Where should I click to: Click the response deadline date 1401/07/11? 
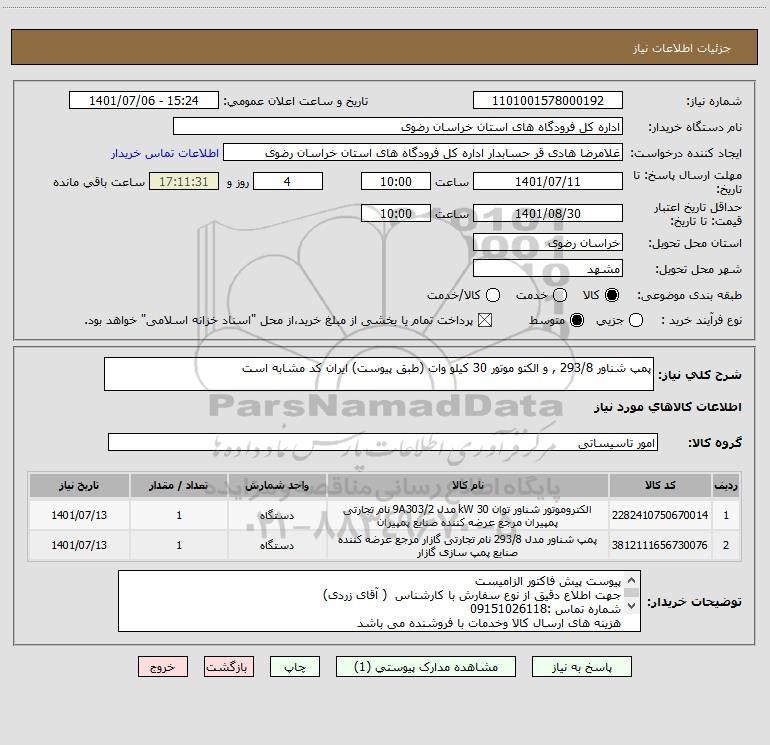548,181
